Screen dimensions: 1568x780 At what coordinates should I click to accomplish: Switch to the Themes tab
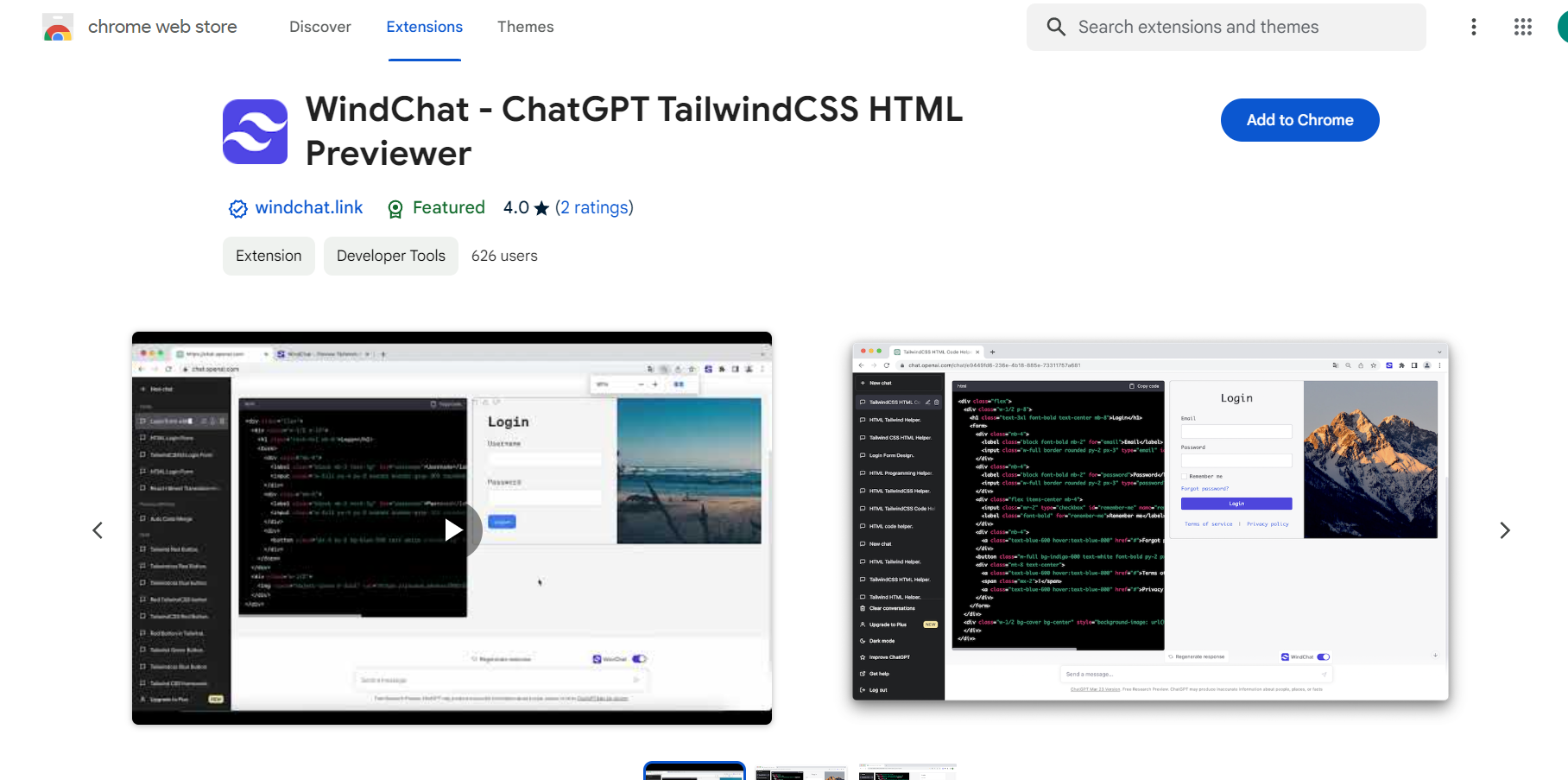coord(525,27)
